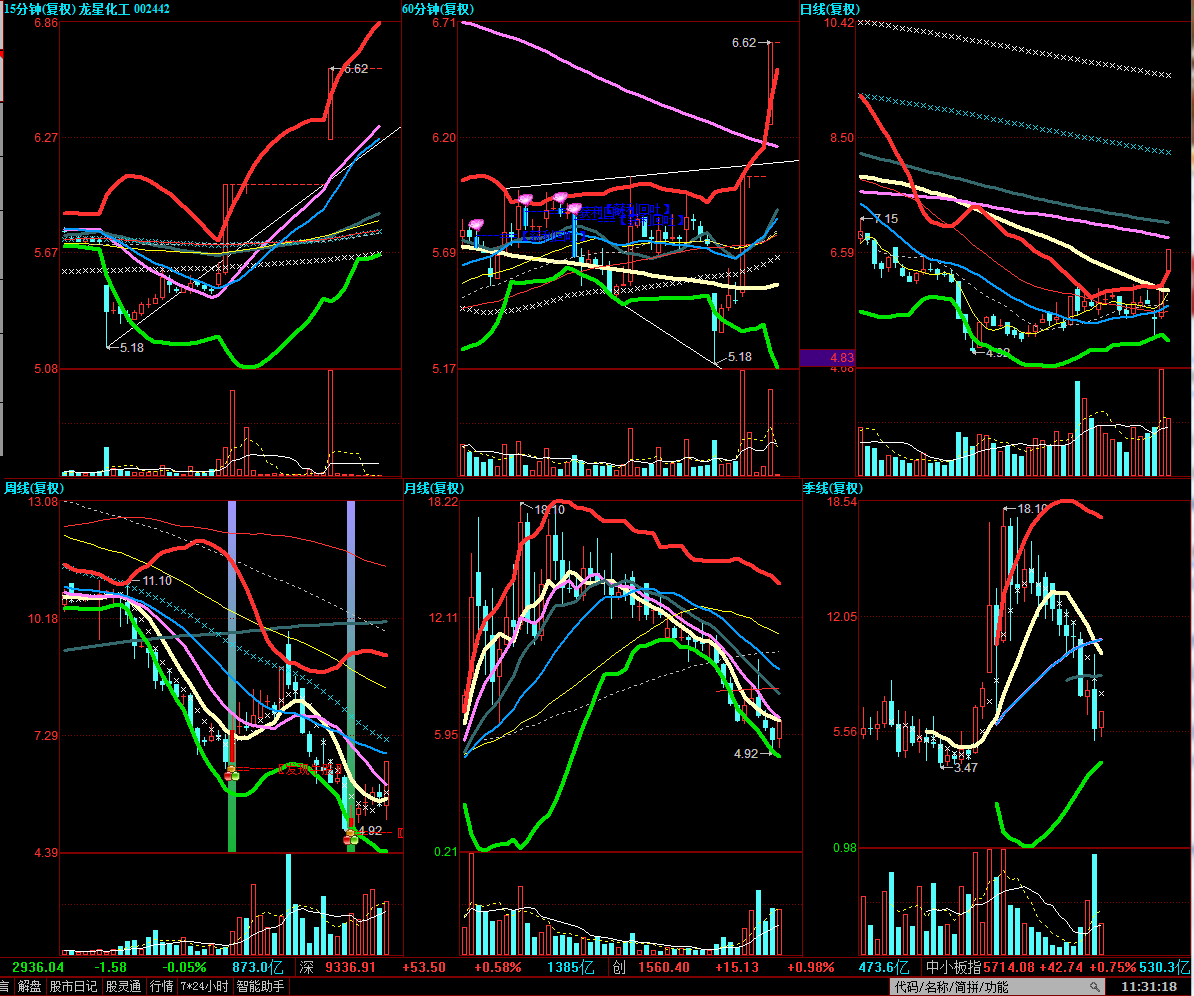This screenshot has height=996, width=1194.
Task: Open the 7*24小时 news tab
Action: (x=204, y=987)
